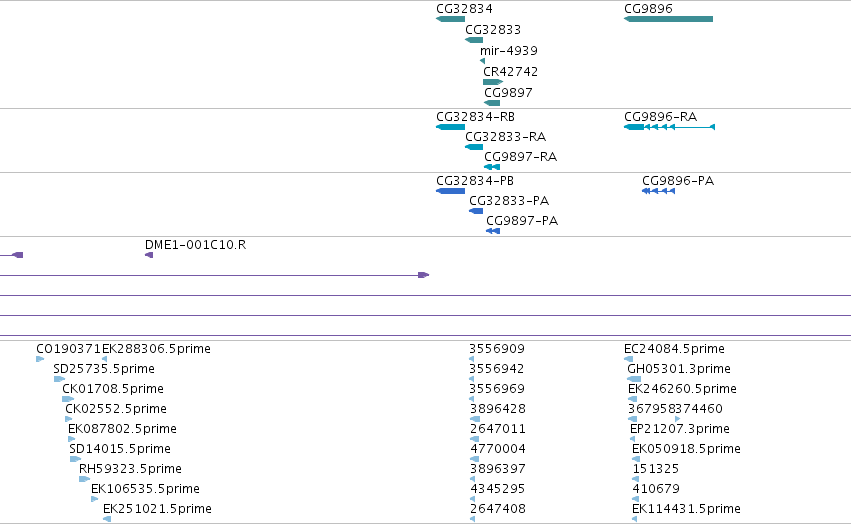Open the CG9897-PA label
Screen dimensions: 851x524
coord(522,220)
